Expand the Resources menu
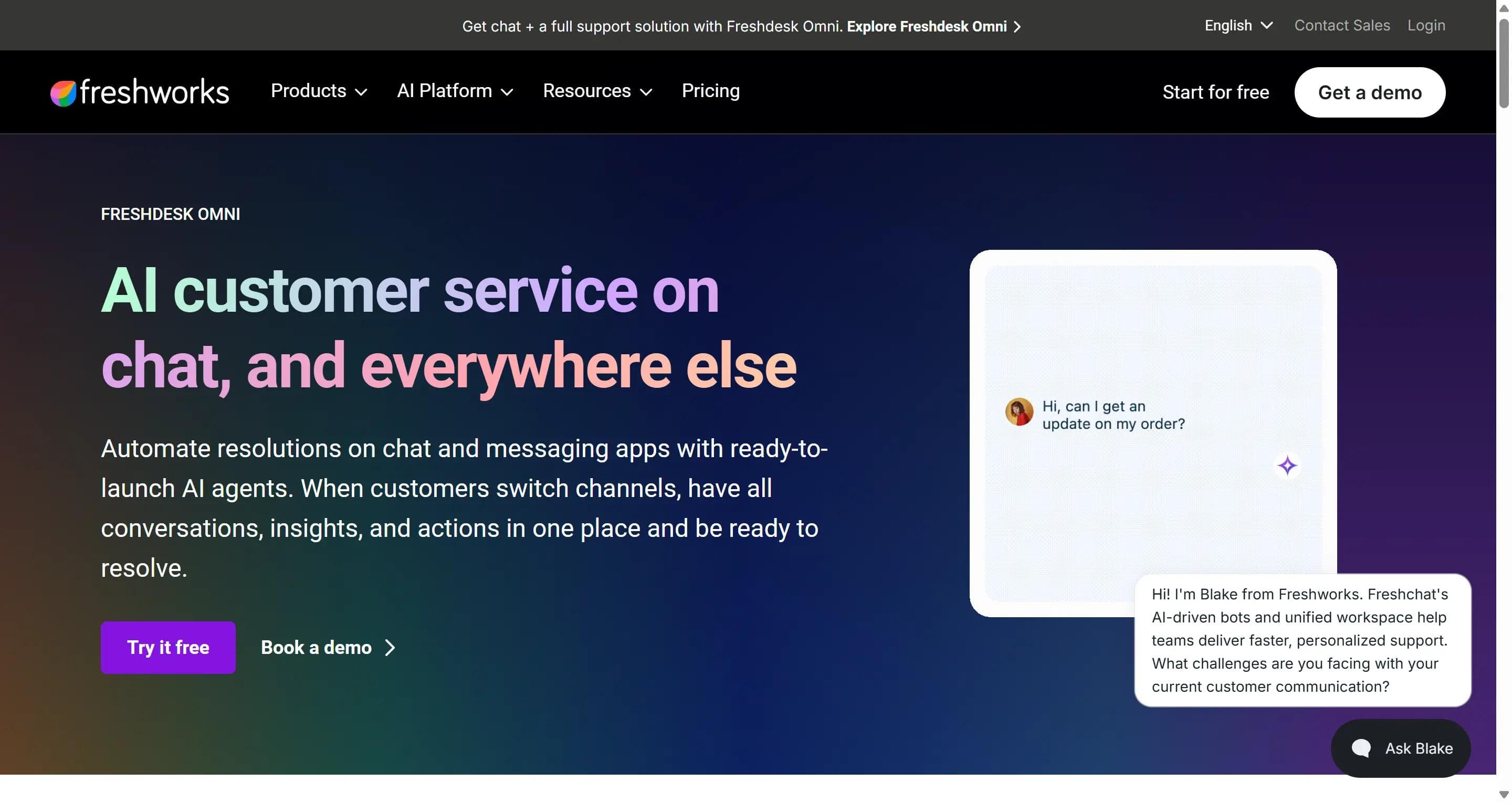 (x=597, y=91)
